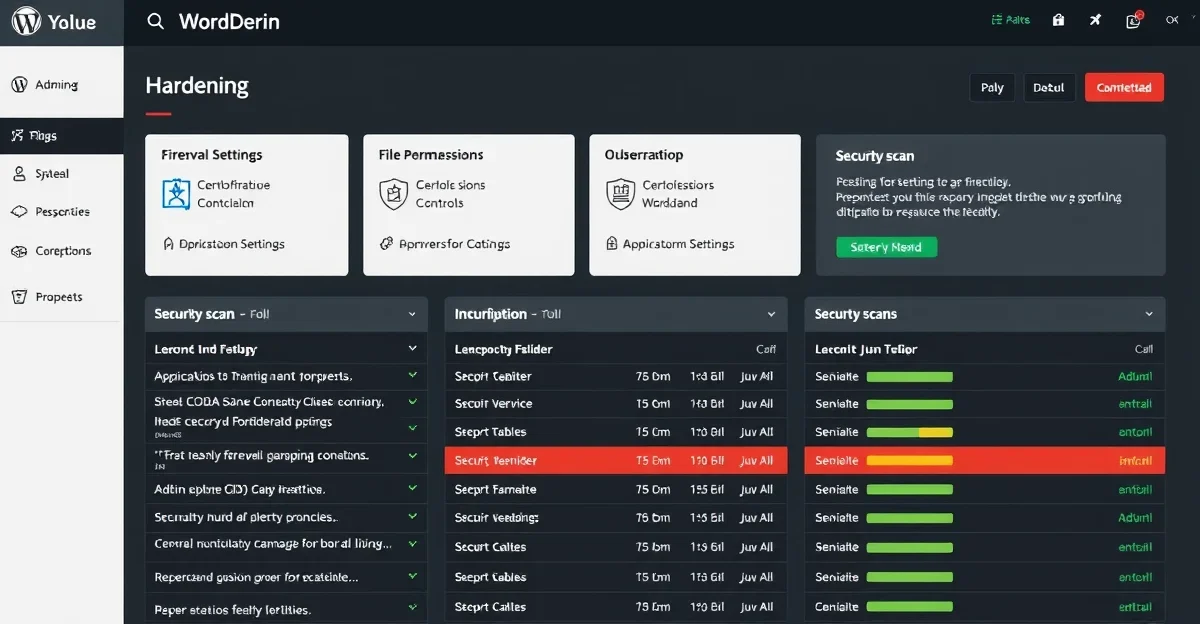Click the Lencpocty Falider column header

pyautogui.click(x=503, y=349)
